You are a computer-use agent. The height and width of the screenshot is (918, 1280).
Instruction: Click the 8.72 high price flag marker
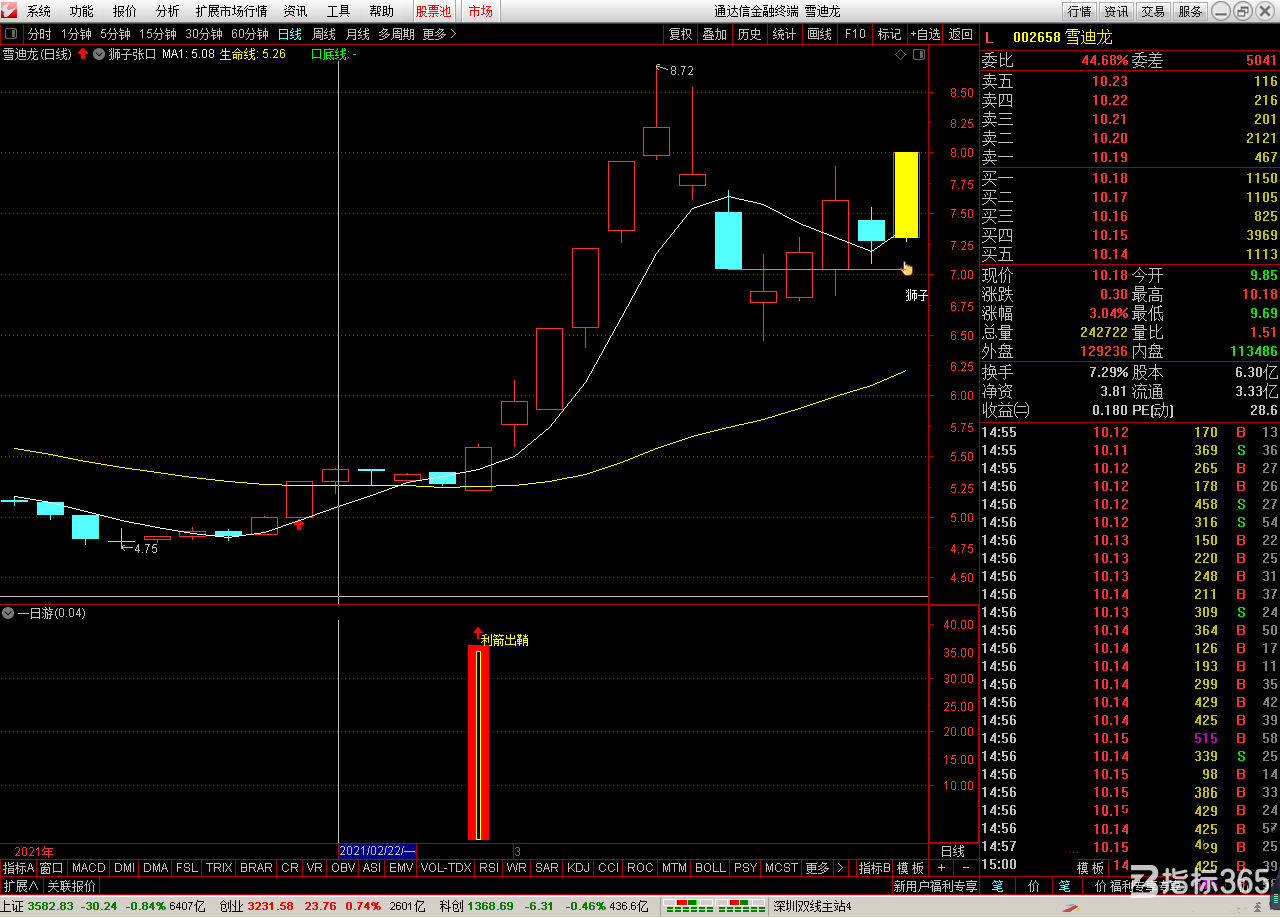click(x=676, y=71)
